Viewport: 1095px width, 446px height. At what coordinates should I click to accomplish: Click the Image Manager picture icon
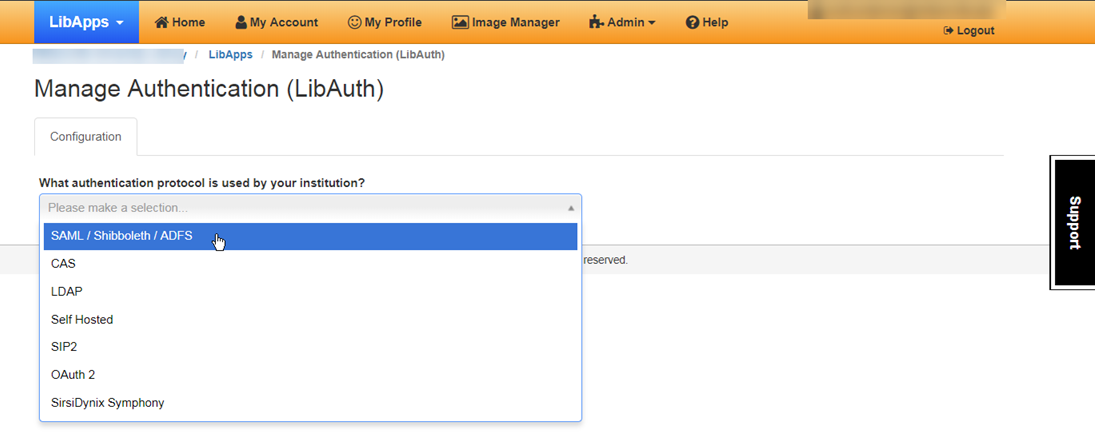[460, 22]
